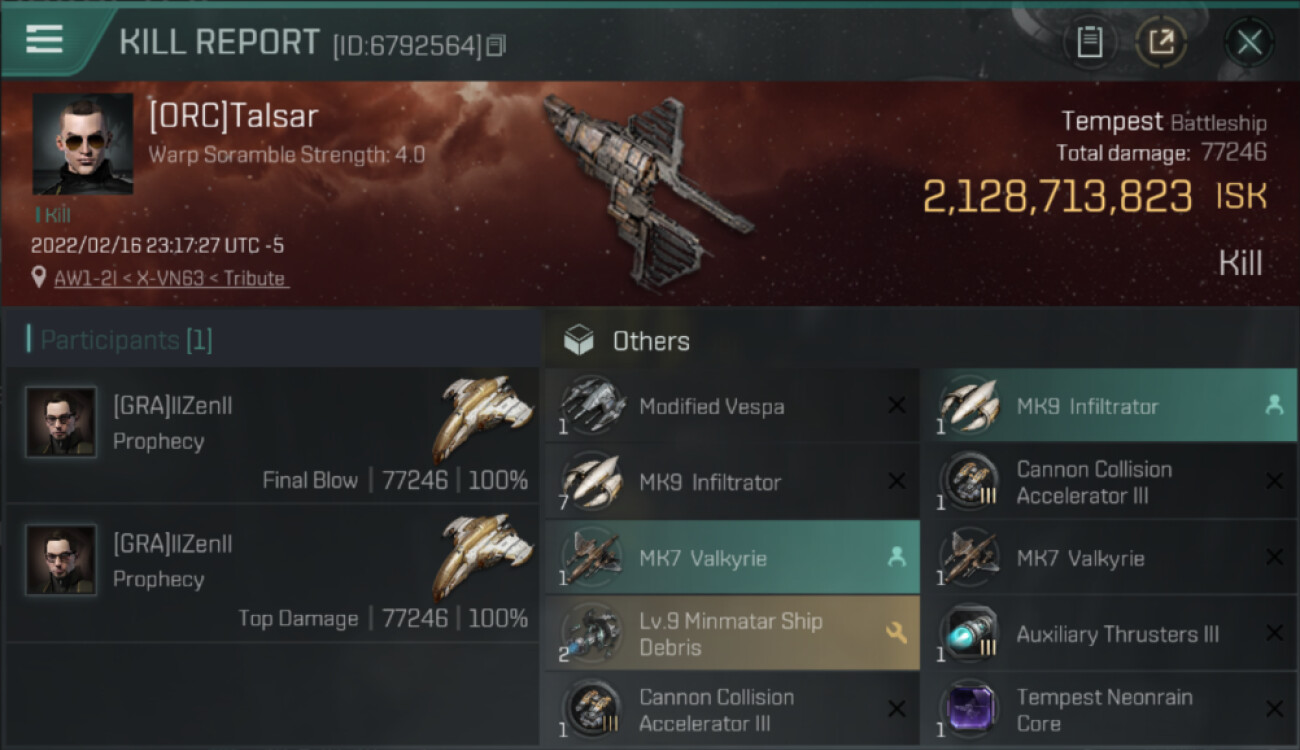Click the share export icon
This screenshot has height=750, width=1300.
point(1161,42)
